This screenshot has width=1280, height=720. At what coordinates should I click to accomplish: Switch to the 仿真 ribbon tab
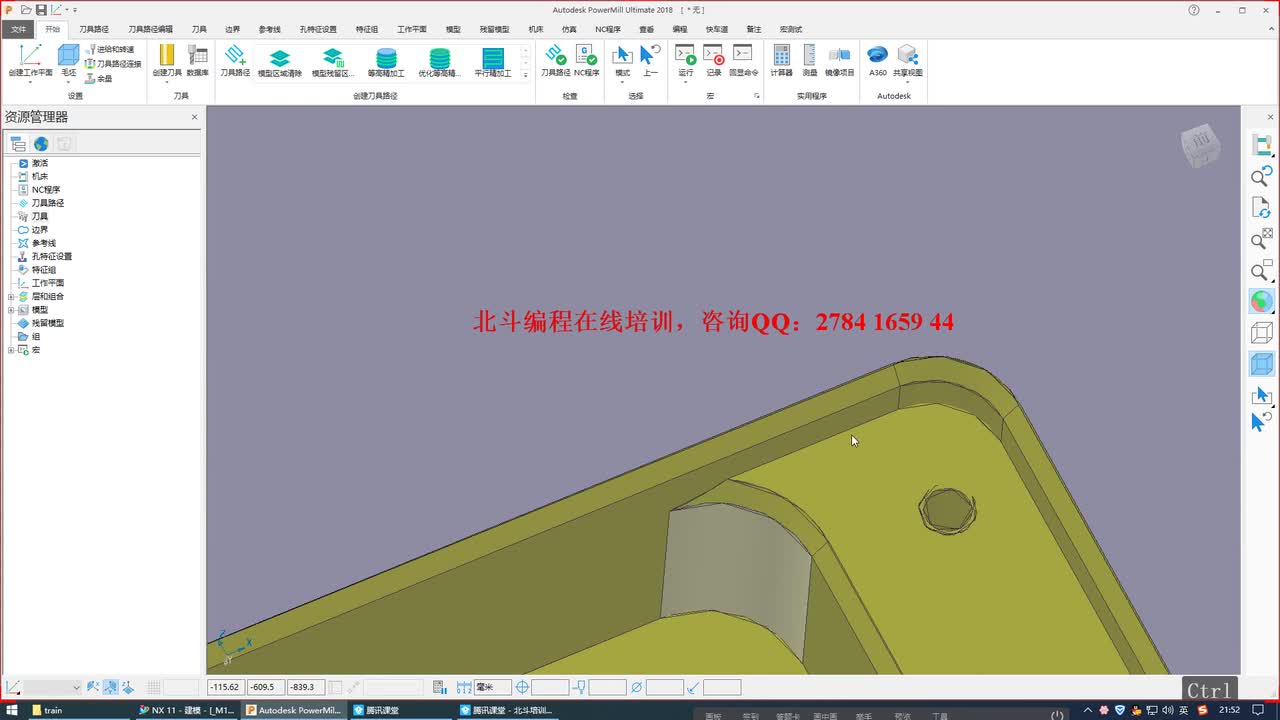coord(569,29)
